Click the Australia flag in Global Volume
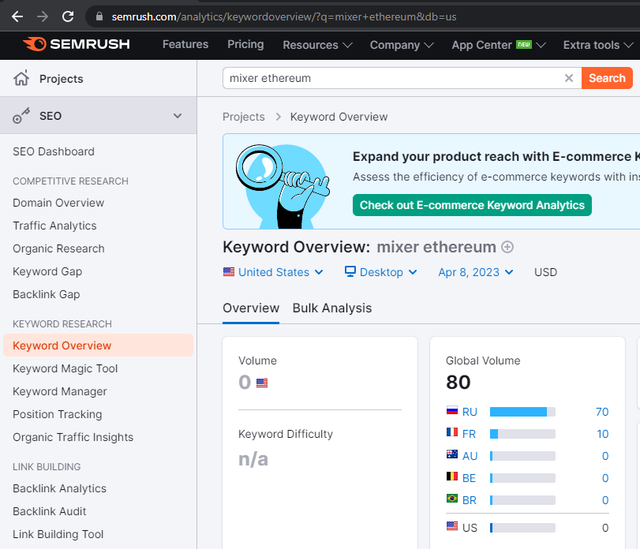The height and width of the screenshot is (549, 640). click(452, 454)
